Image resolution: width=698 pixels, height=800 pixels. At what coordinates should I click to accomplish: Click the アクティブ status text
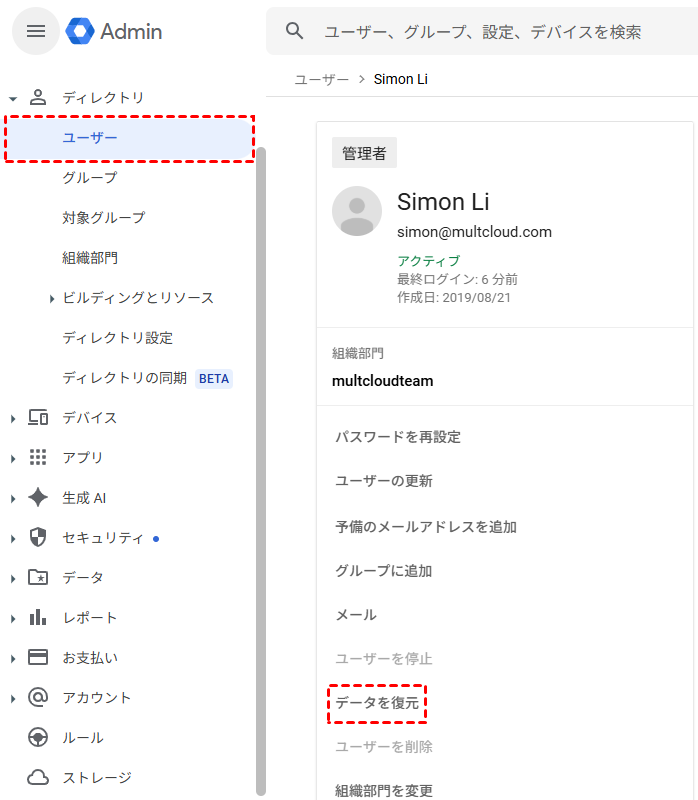coord(429,261)
